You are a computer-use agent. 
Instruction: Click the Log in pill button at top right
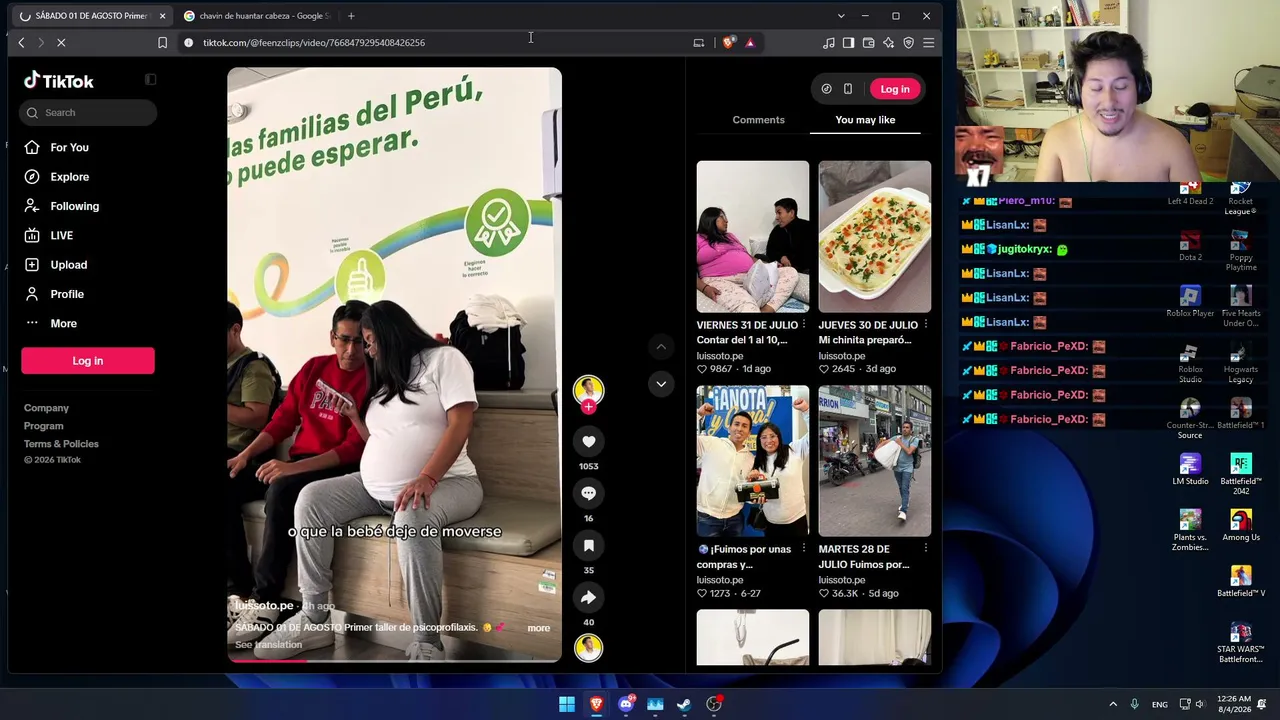895,89
